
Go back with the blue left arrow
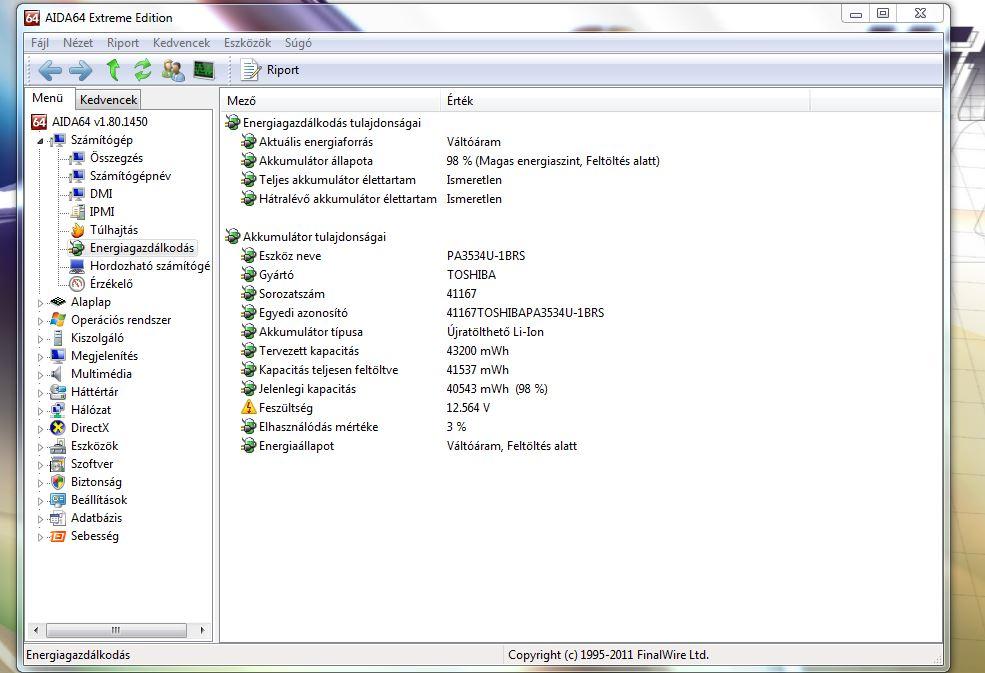click(50, 70)
